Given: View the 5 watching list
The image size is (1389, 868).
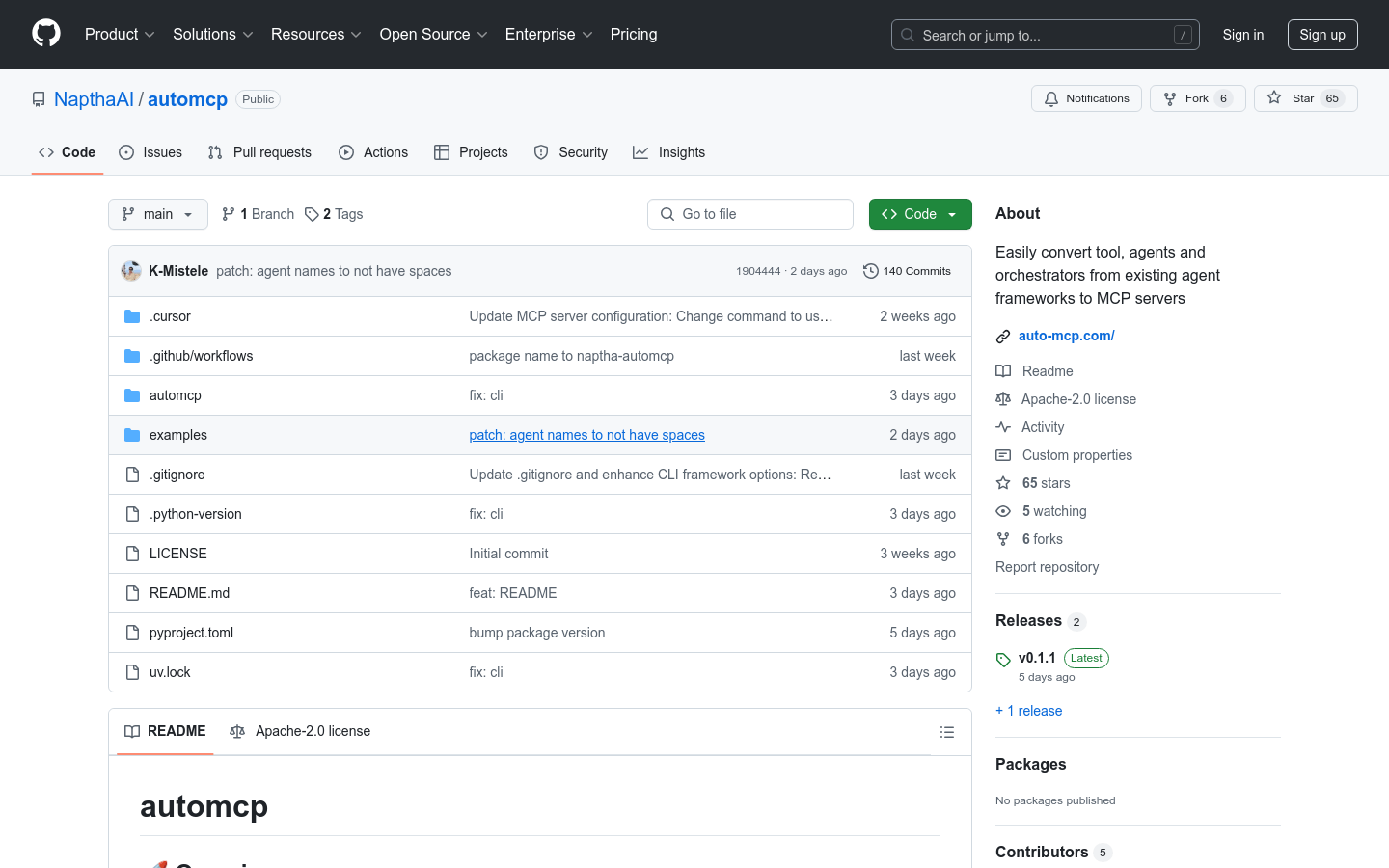Looking at the screenshot, I should [x=1042, y=511].
